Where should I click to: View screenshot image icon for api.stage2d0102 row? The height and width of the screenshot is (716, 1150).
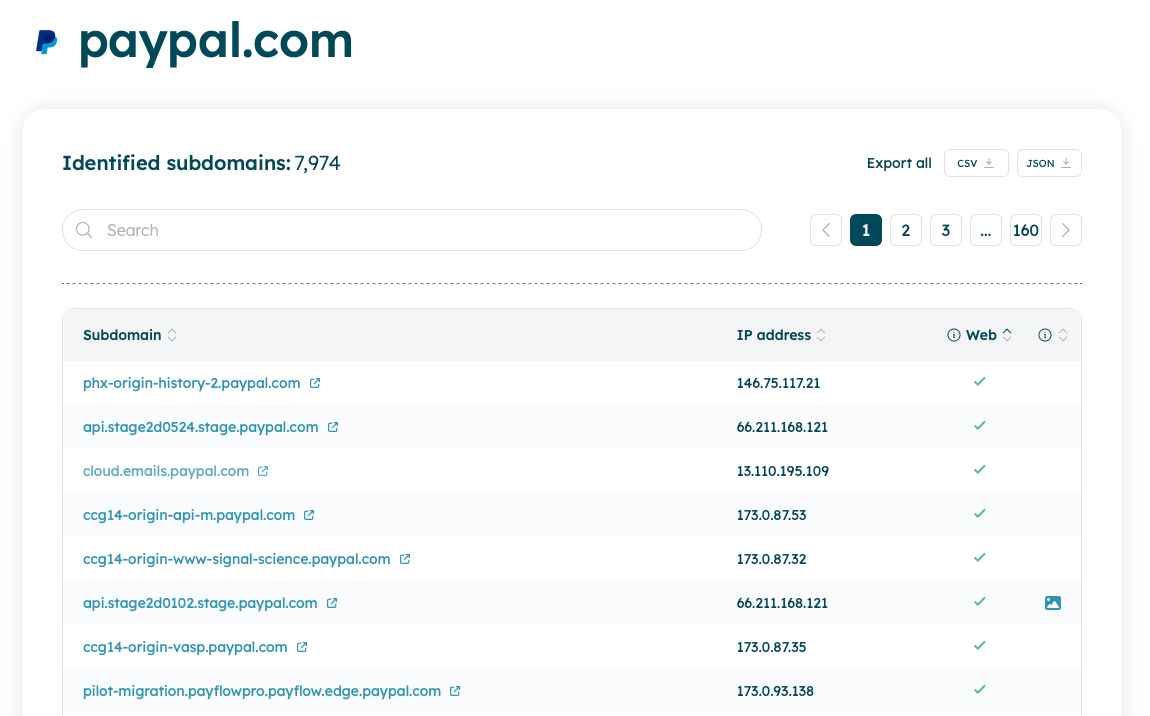click(x=1052, y=603)
